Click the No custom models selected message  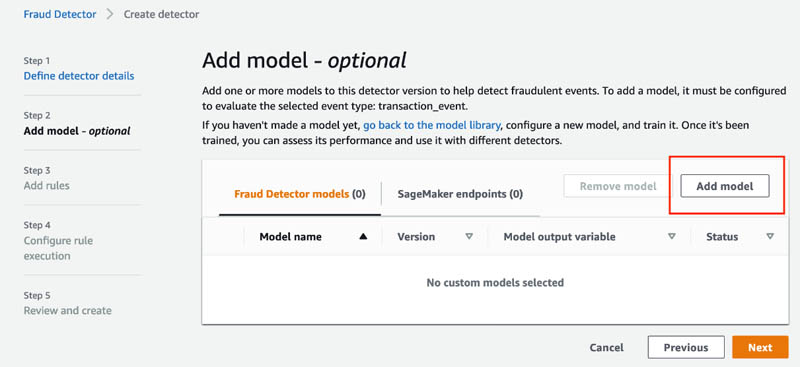point(495,282)
